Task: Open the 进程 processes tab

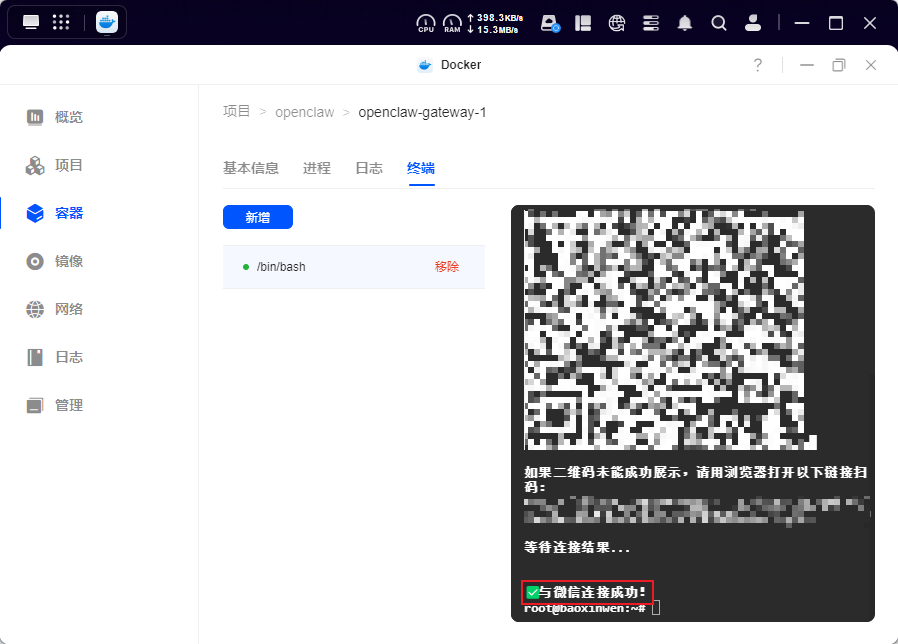Action: (316, 168)
